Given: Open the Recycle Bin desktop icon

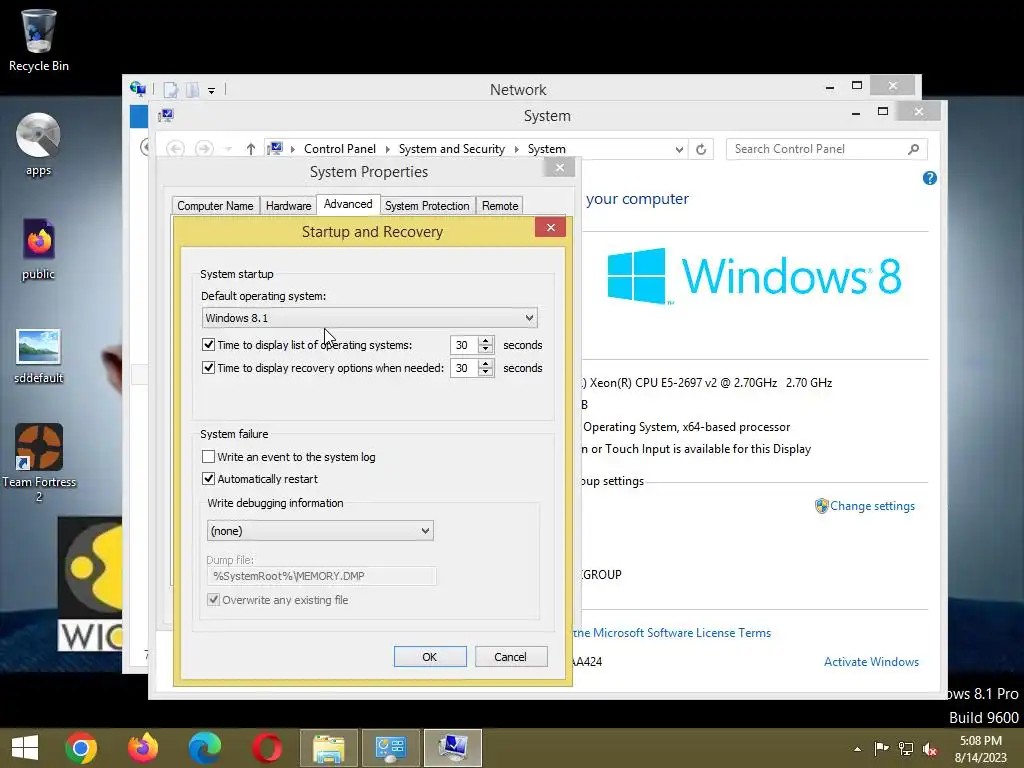Looking at the screenshot, I should [x=39, y=39].
